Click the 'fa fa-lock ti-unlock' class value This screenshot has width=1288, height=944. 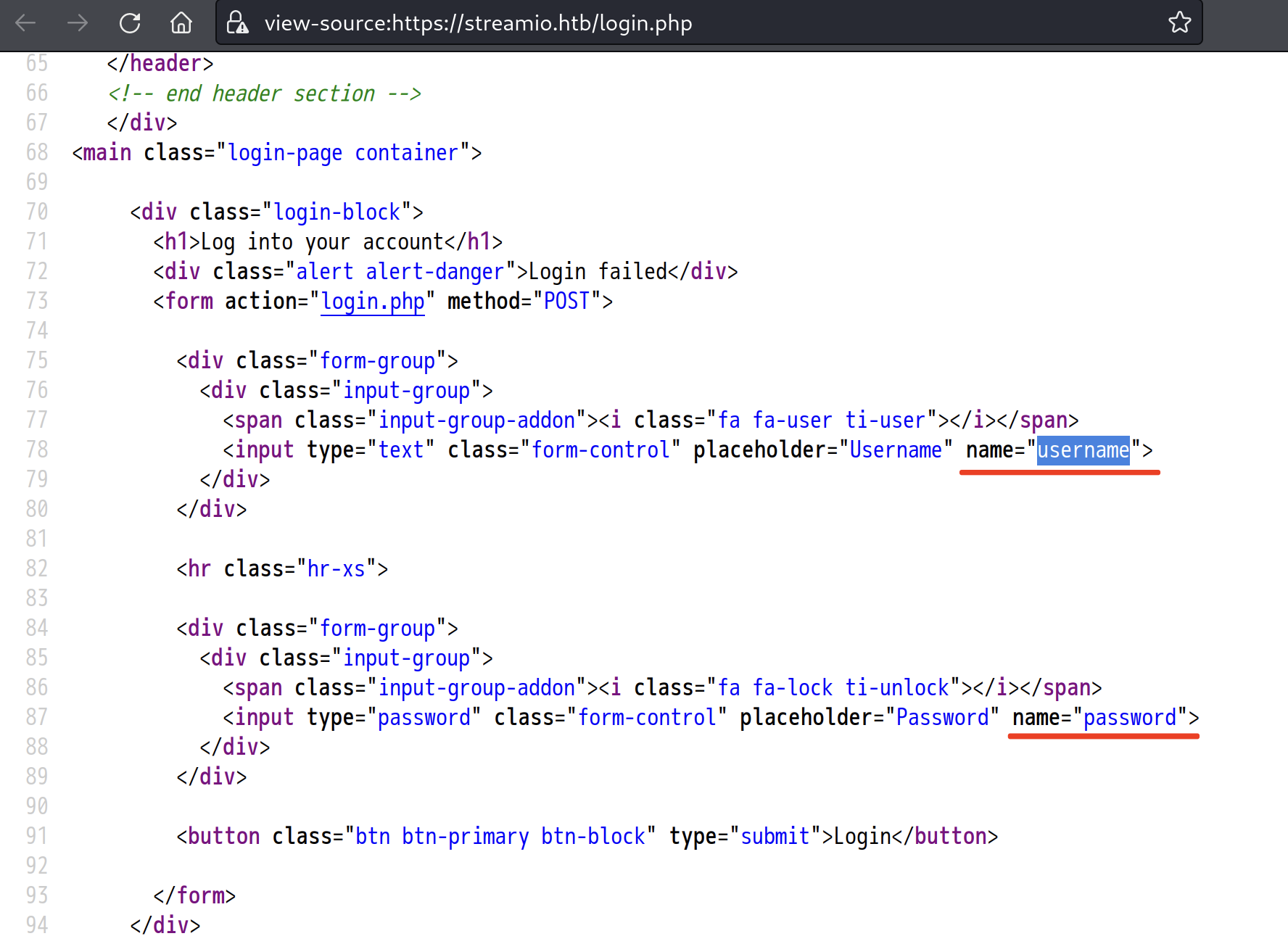[x=833, y=688]
